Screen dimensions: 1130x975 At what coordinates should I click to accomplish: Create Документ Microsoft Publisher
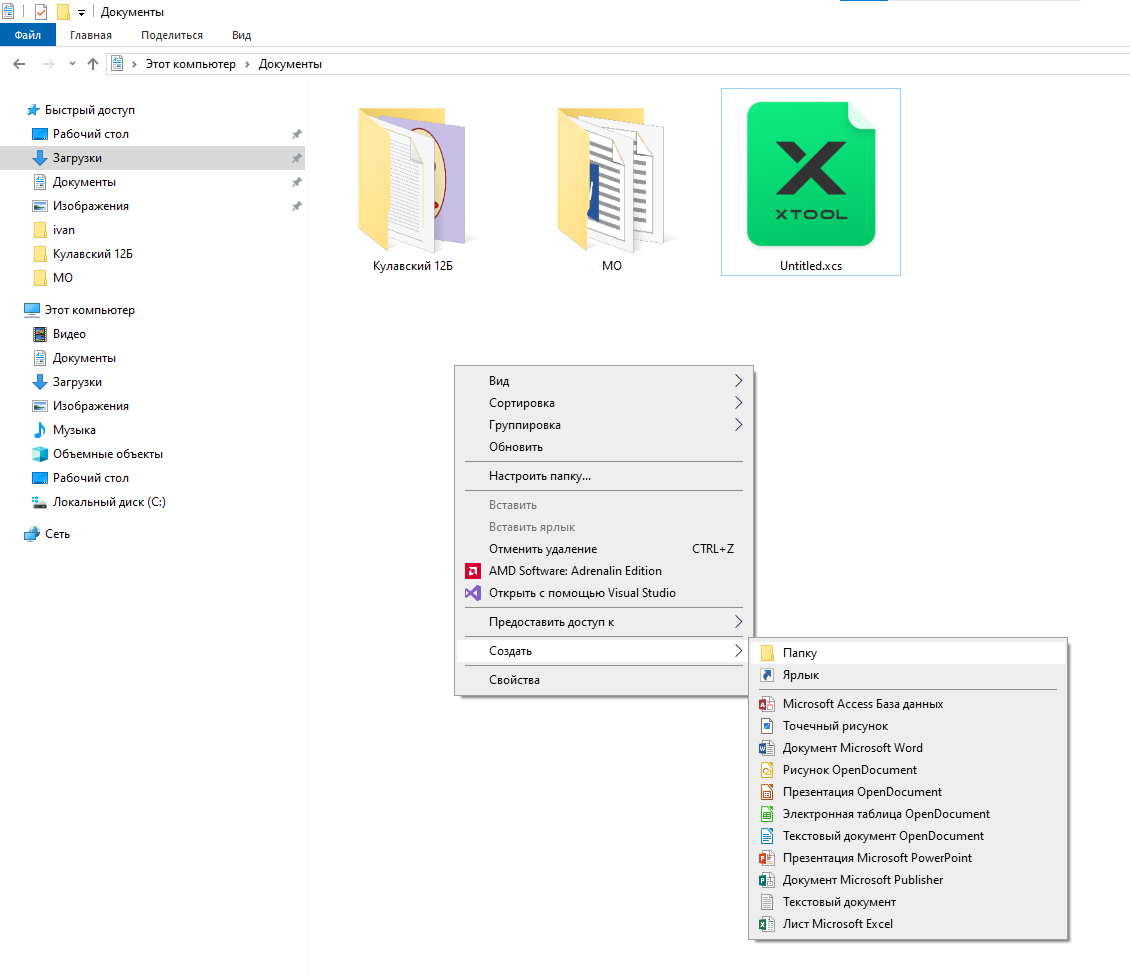coord(908,880)
